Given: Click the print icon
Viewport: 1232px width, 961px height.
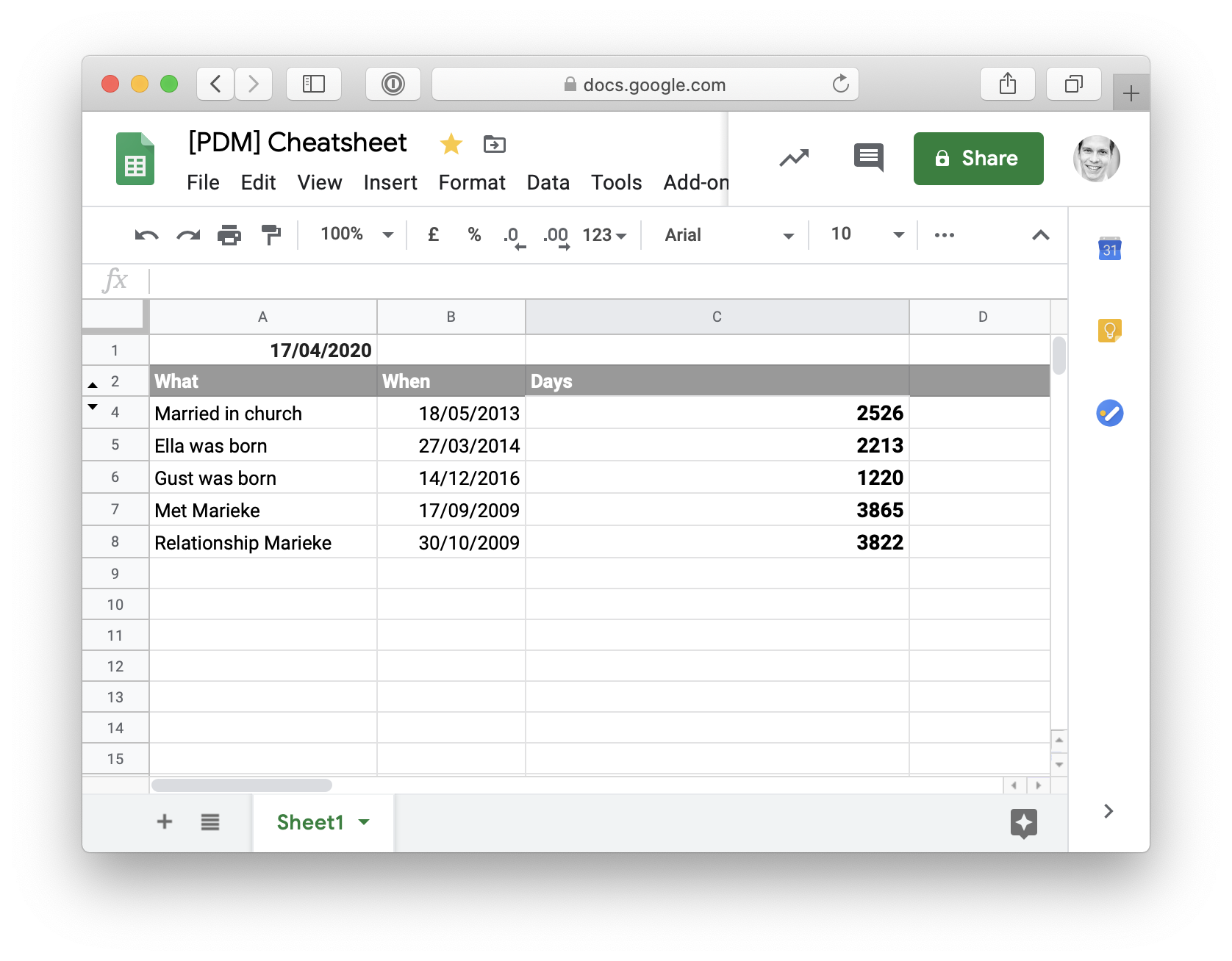Looking at the screenshot, I should click(x=229, y=235).
